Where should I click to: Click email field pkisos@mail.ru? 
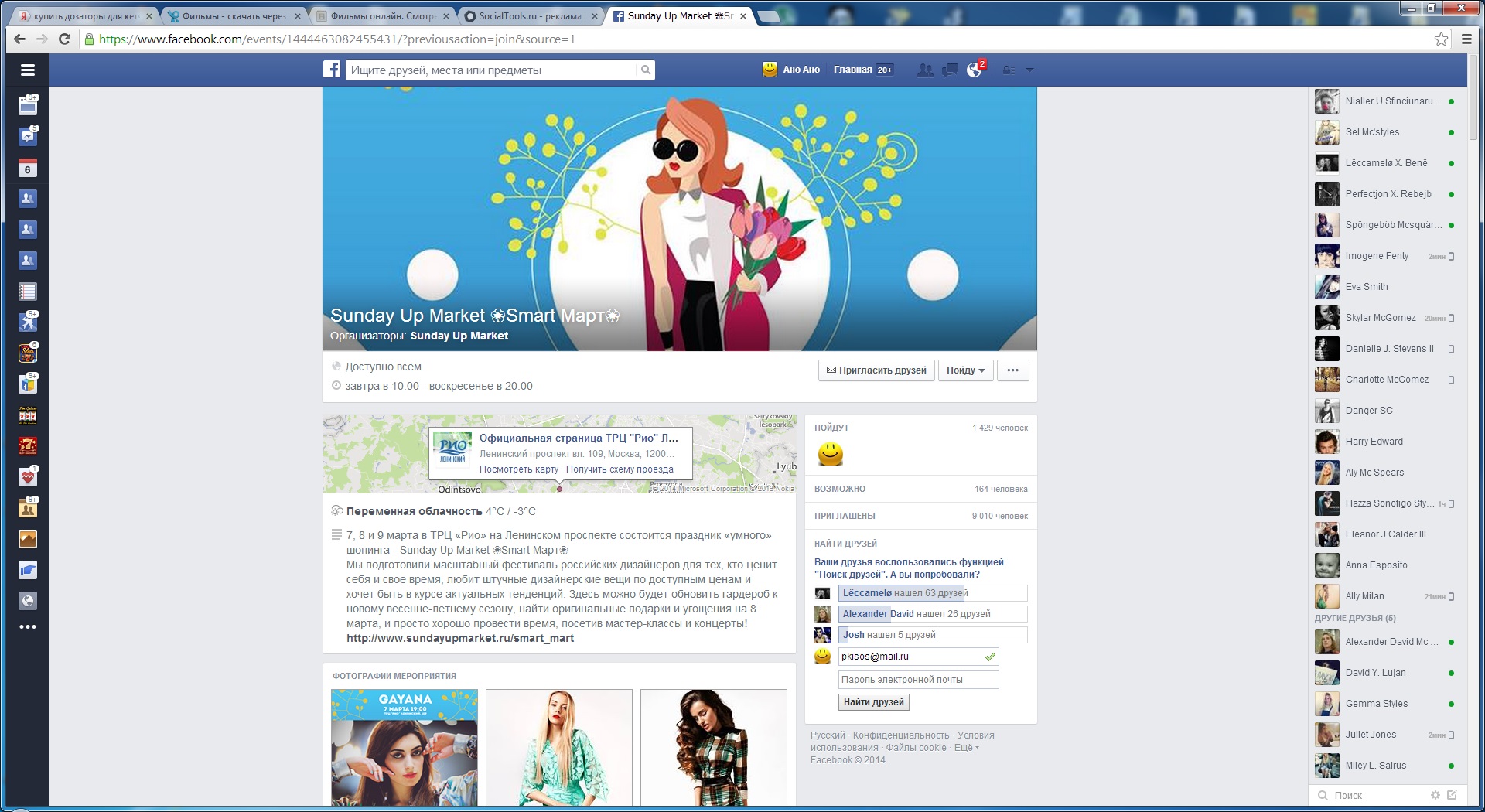(x=919, y=657)
